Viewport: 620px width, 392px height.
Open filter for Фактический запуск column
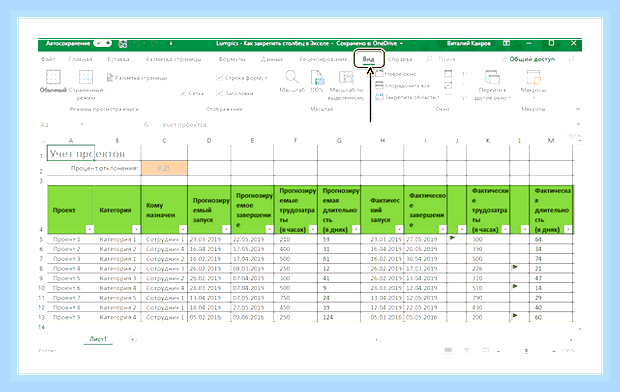(399, 229)
